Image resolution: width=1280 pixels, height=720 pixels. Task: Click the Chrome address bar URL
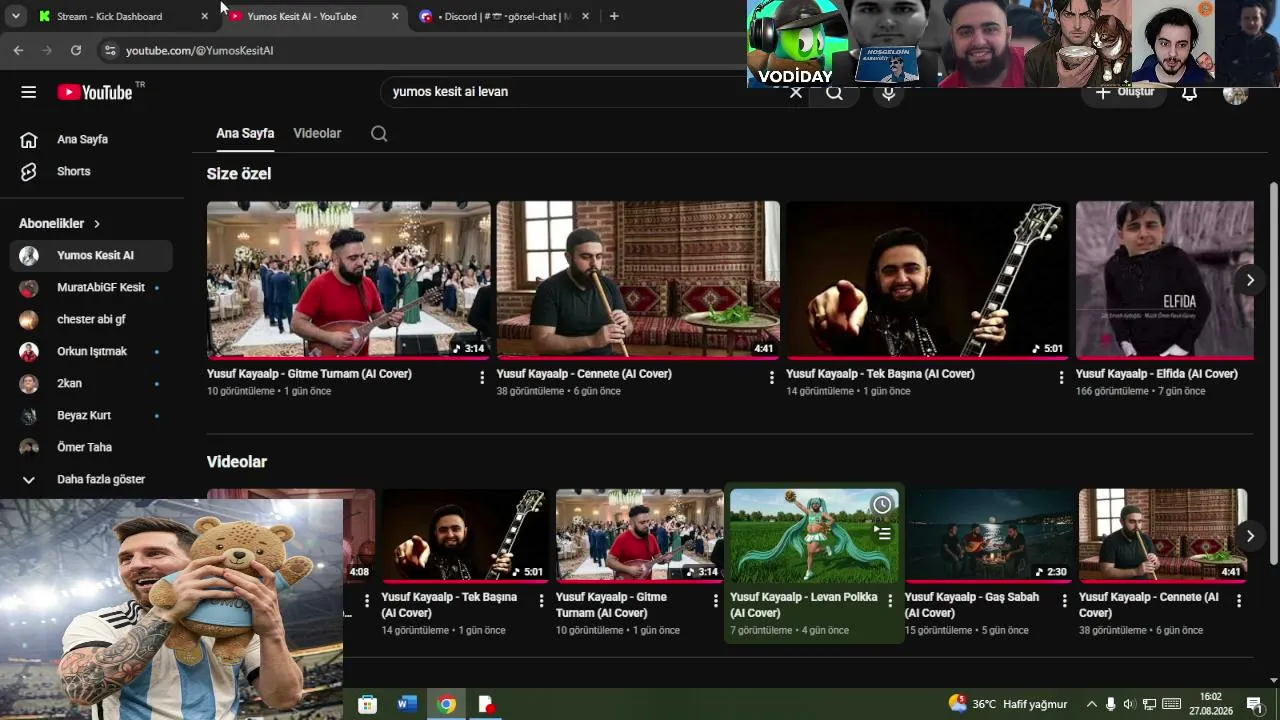tap(199, 50)
